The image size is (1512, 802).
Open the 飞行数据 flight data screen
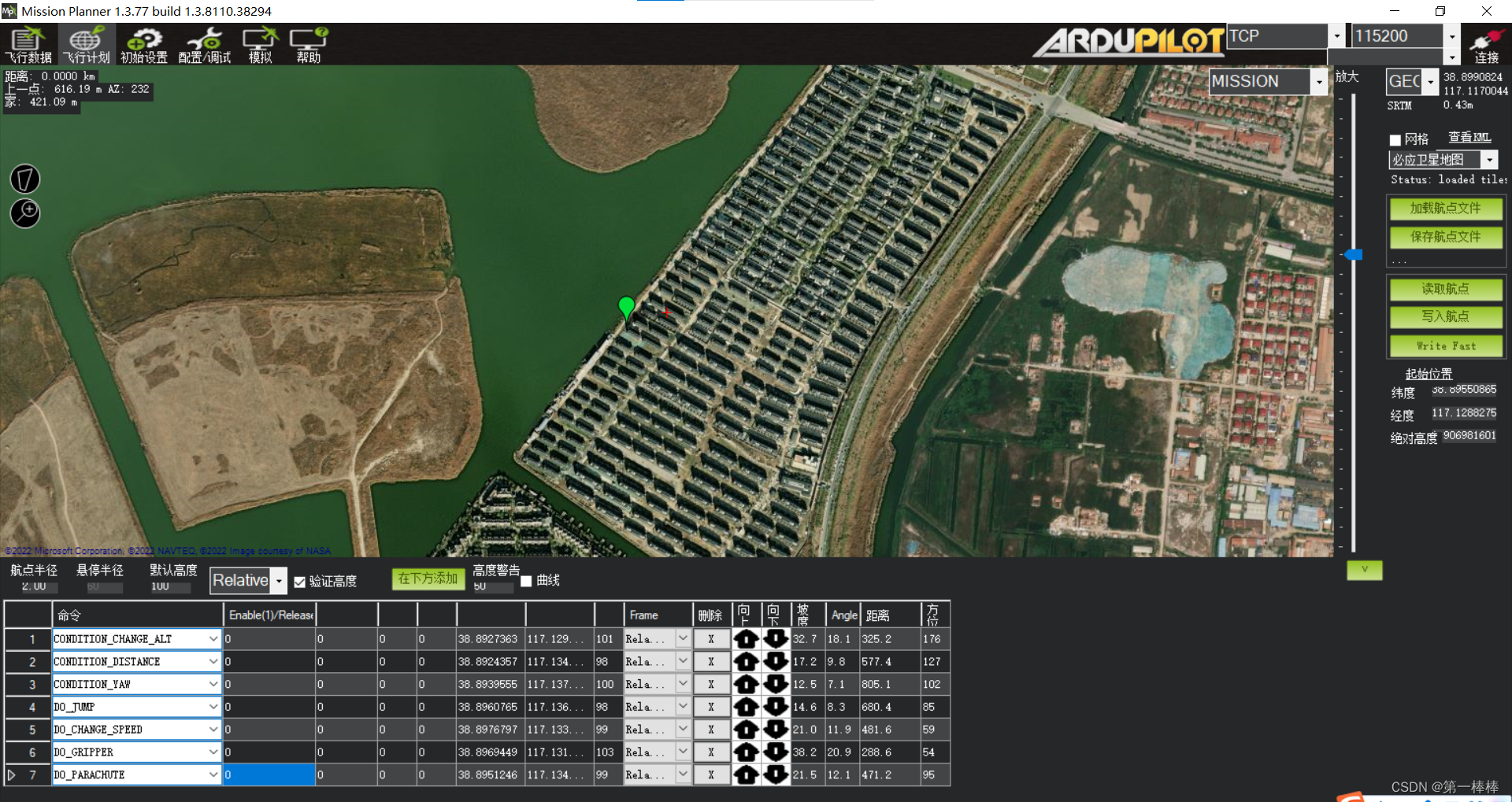tap(28, 44)
